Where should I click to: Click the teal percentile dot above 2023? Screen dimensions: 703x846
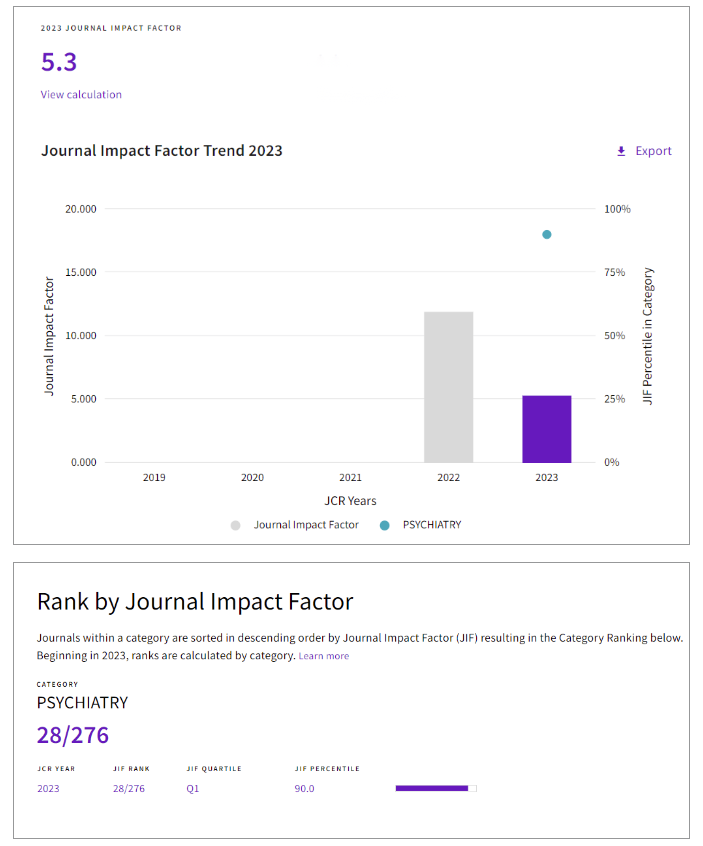546,235
